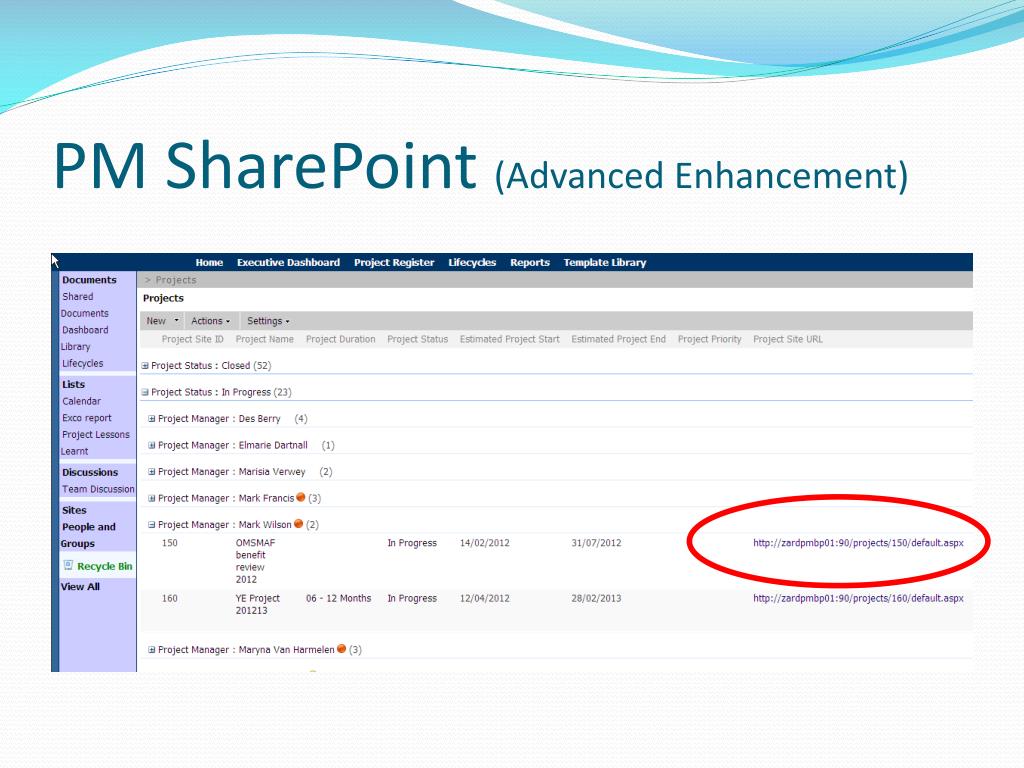
Task: Open the Actions dropdown menu
Action: point(210,321)
